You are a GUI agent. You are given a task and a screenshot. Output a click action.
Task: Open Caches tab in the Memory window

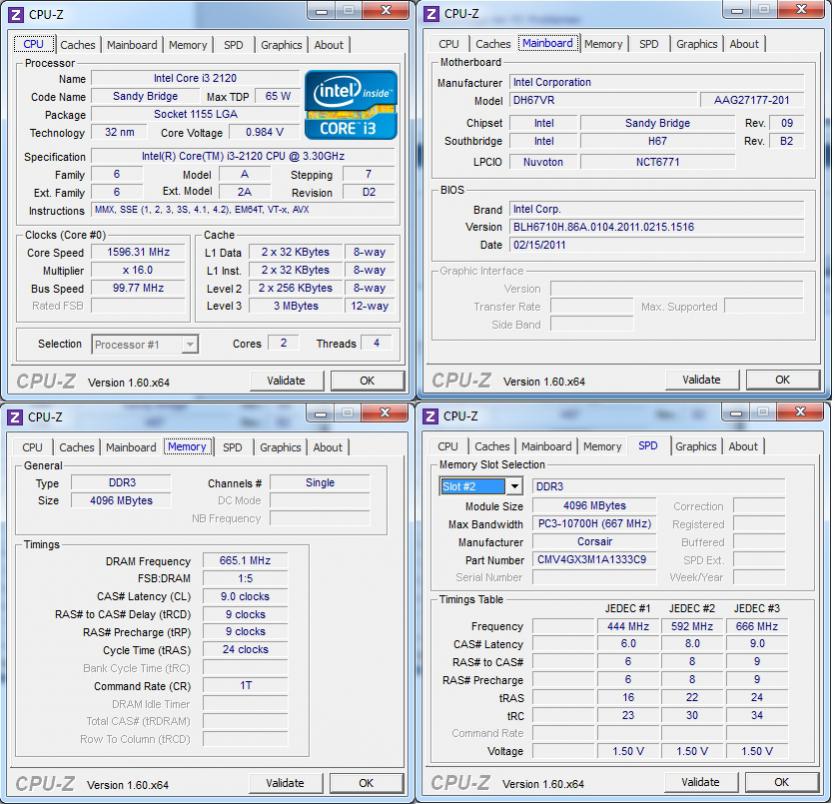(x=77, y=447)
